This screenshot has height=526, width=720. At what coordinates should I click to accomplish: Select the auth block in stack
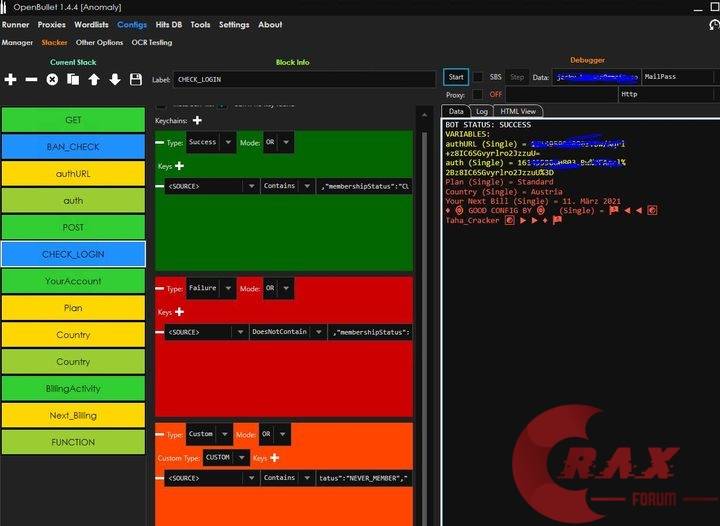73,201
